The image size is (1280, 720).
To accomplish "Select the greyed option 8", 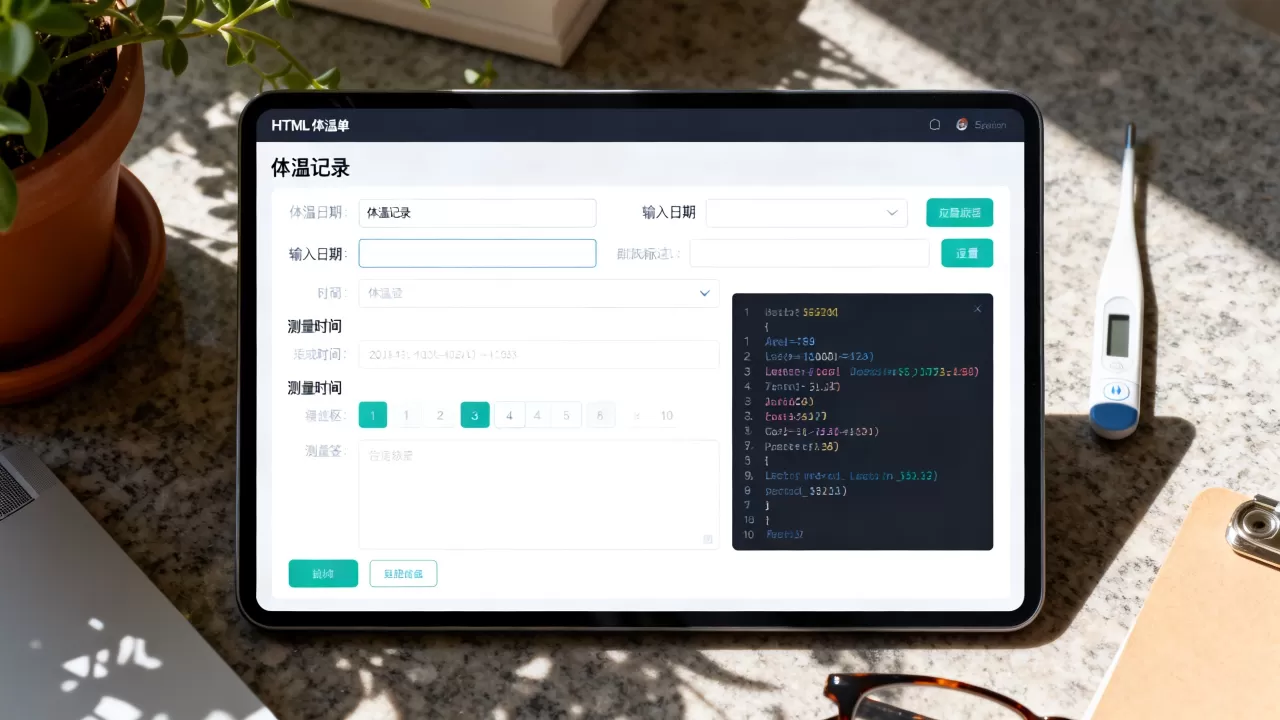I will pos(601,415).
